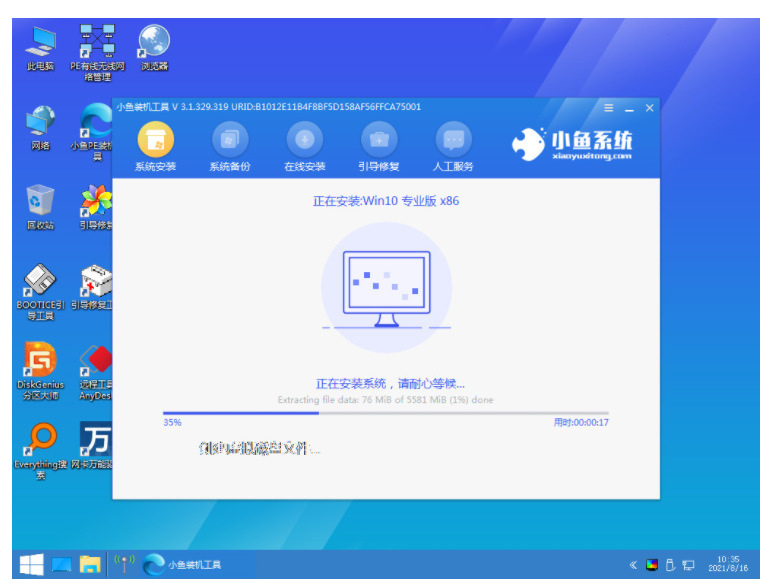Open the hamburger menu in the title bar
The image size is (770, 587).
[x=608, y=108]
